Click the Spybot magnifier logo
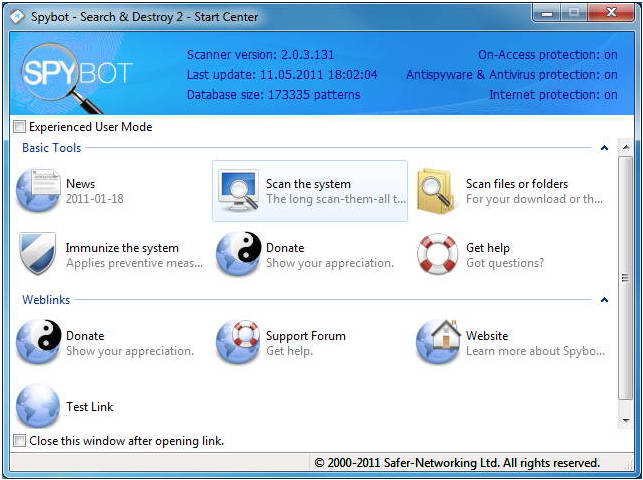643x480 pixels. pos(62,78)
